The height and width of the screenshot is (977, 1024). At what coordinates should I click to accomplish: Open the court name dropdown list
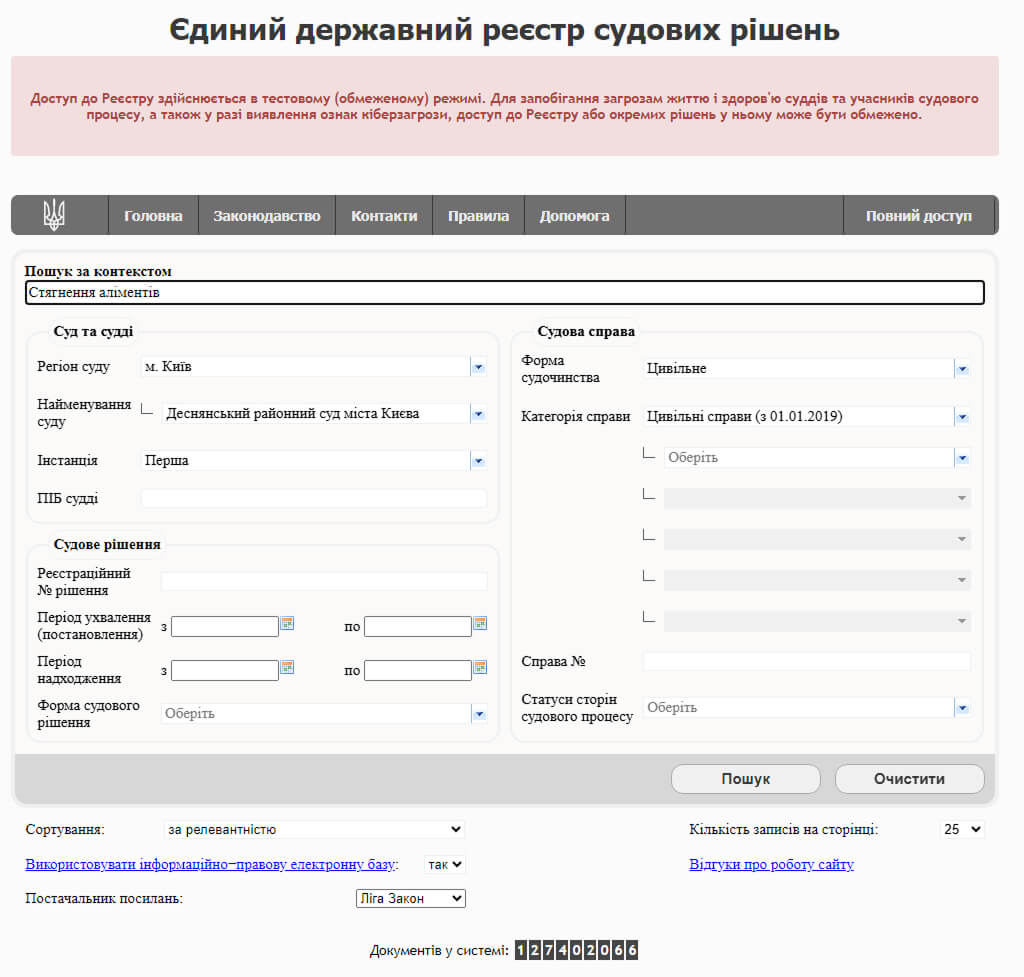[478, 414]
